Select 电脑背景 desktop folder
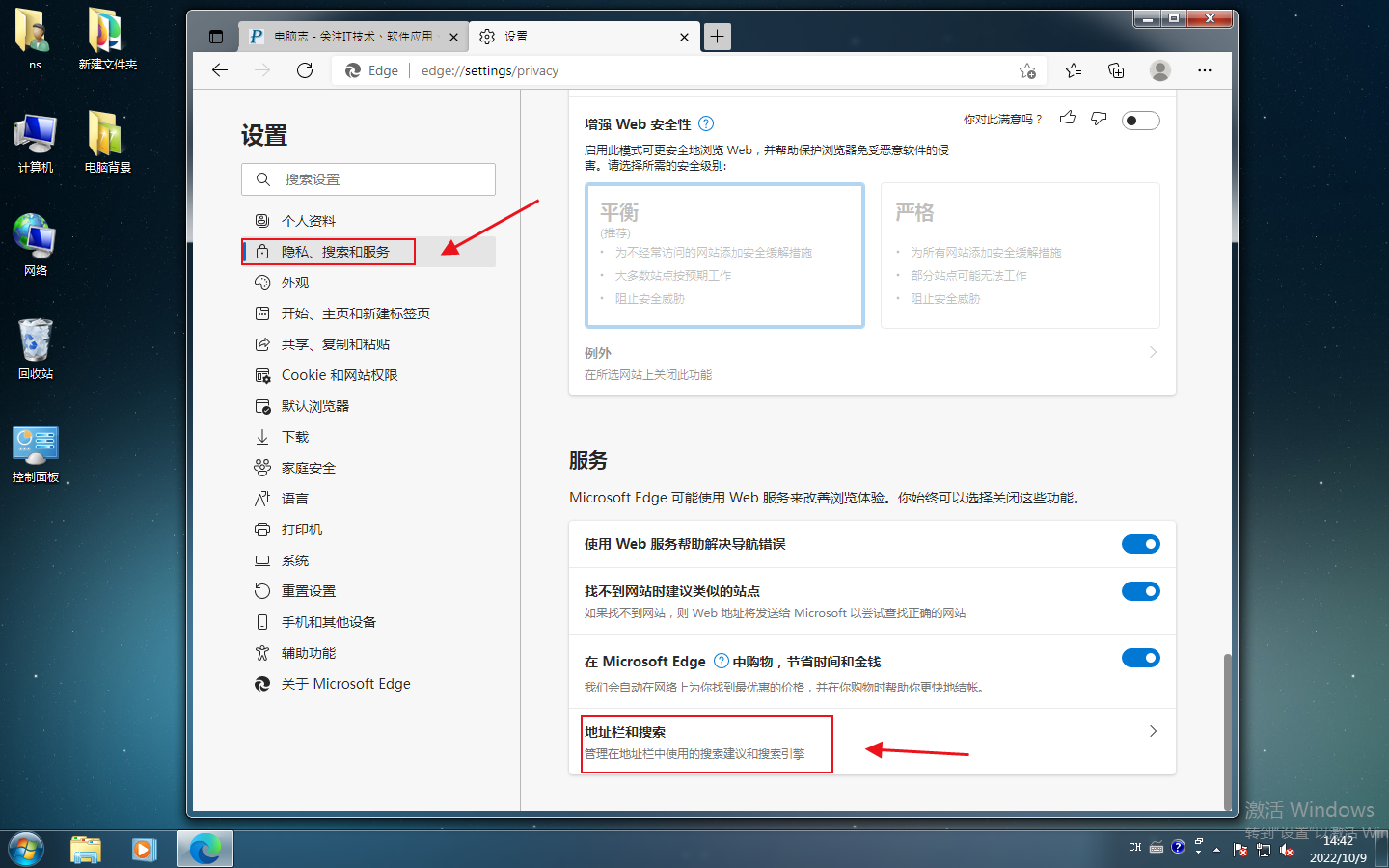Screen dimensions: 1389x868 [107, 143]
